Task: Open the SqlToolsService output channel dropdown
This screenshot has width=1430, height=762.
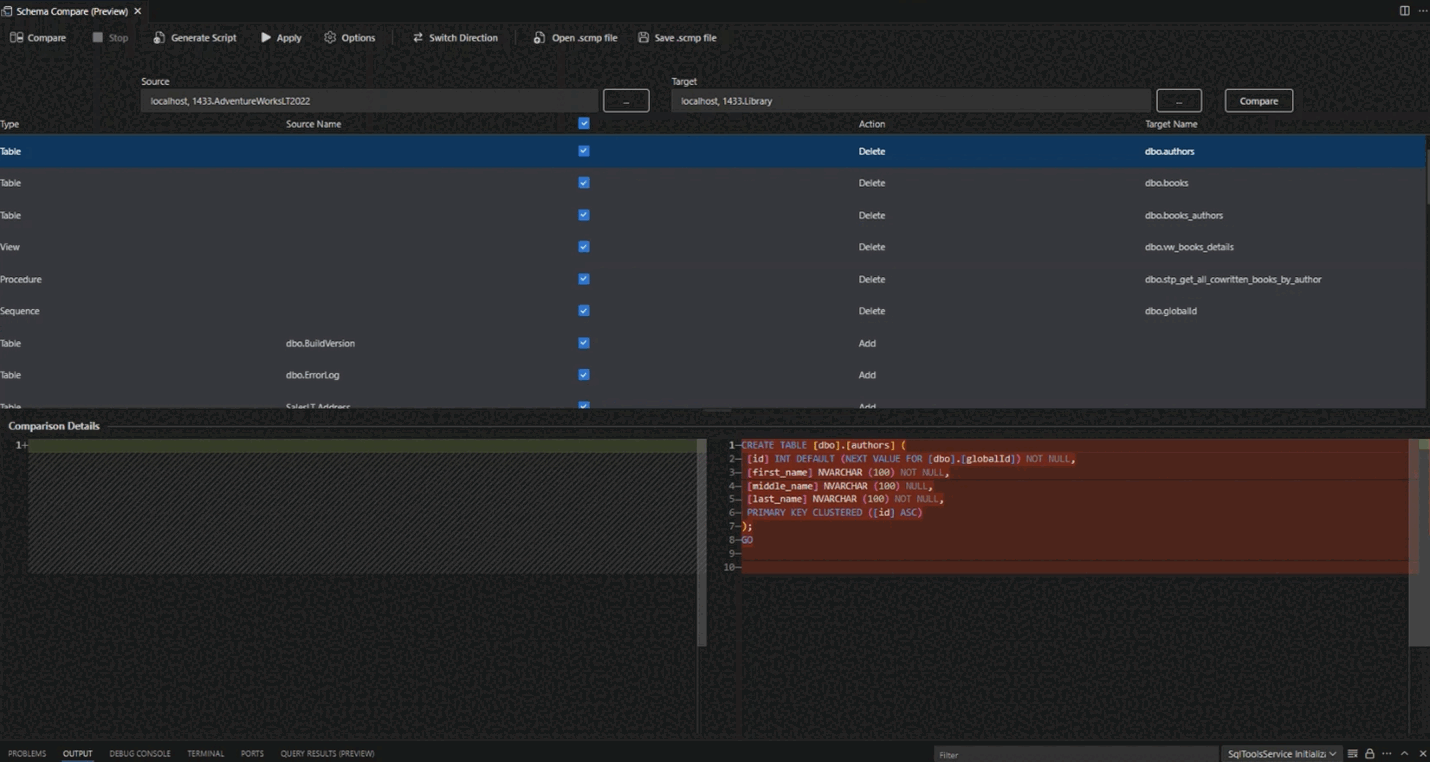Action: [x=1281, y=753]
